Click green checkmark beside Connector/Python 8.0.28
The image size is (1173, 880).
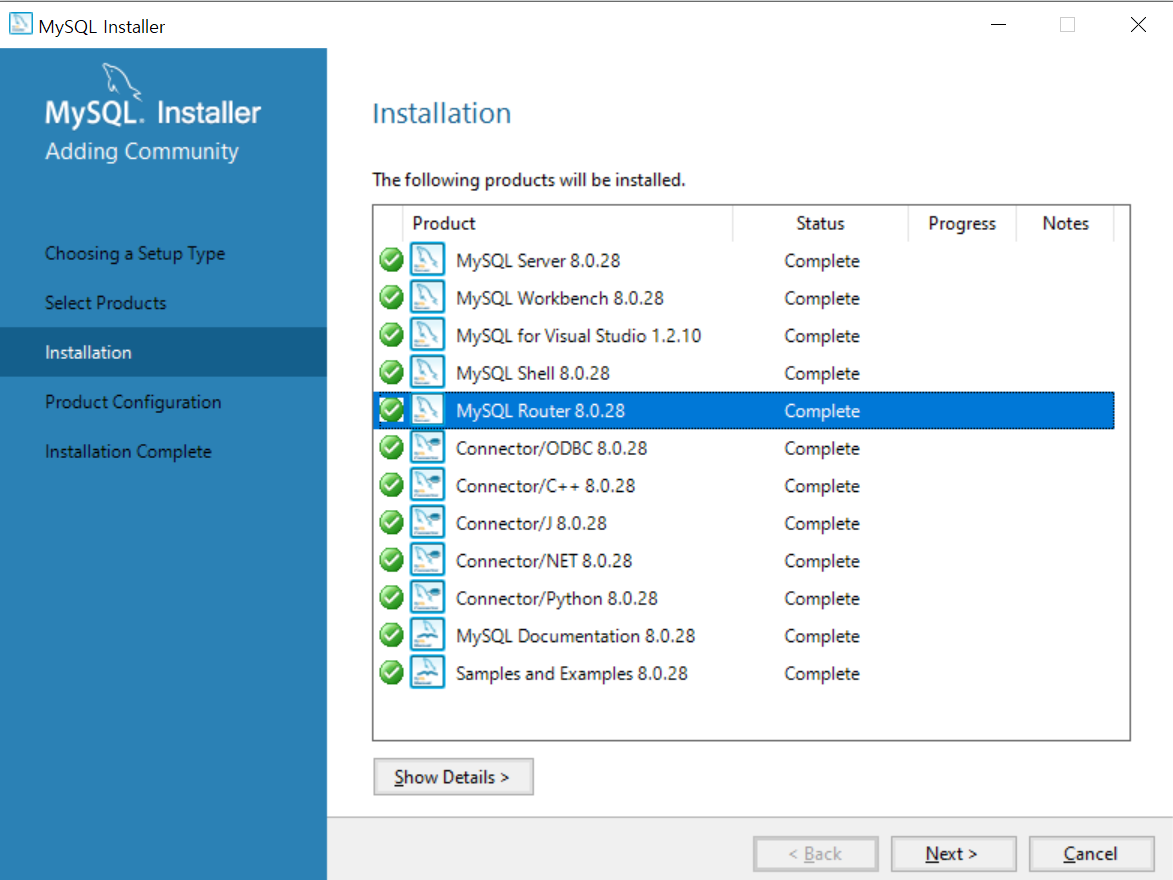tap(391, 597)
